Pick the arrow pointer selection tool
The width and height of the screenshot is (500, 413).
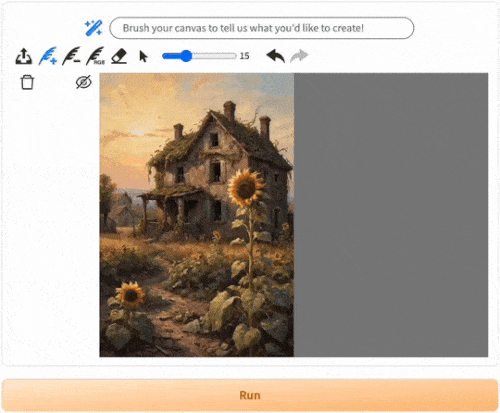[143, 56]
